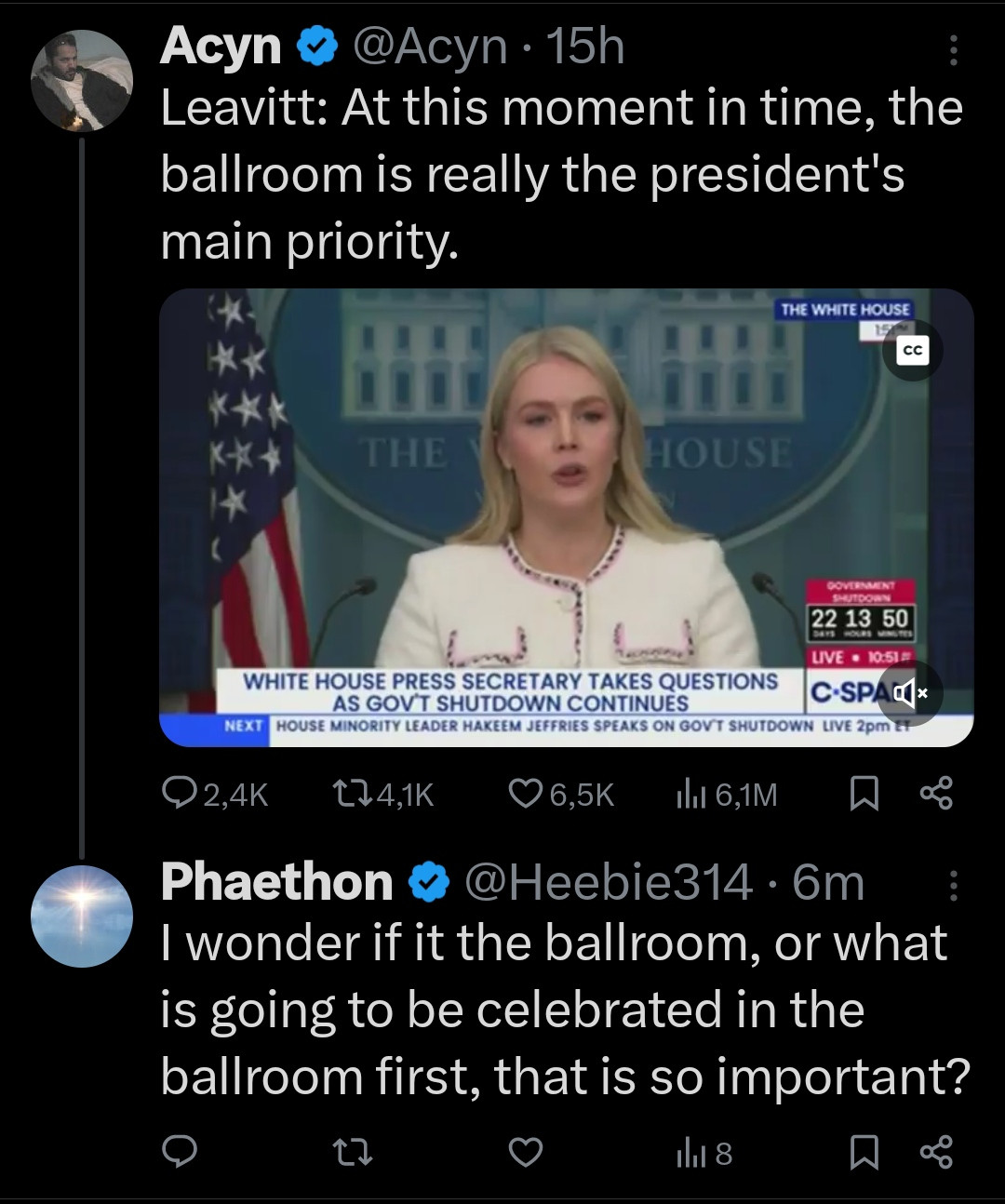Reply to Phaethon's comment

coord(179,1153)
